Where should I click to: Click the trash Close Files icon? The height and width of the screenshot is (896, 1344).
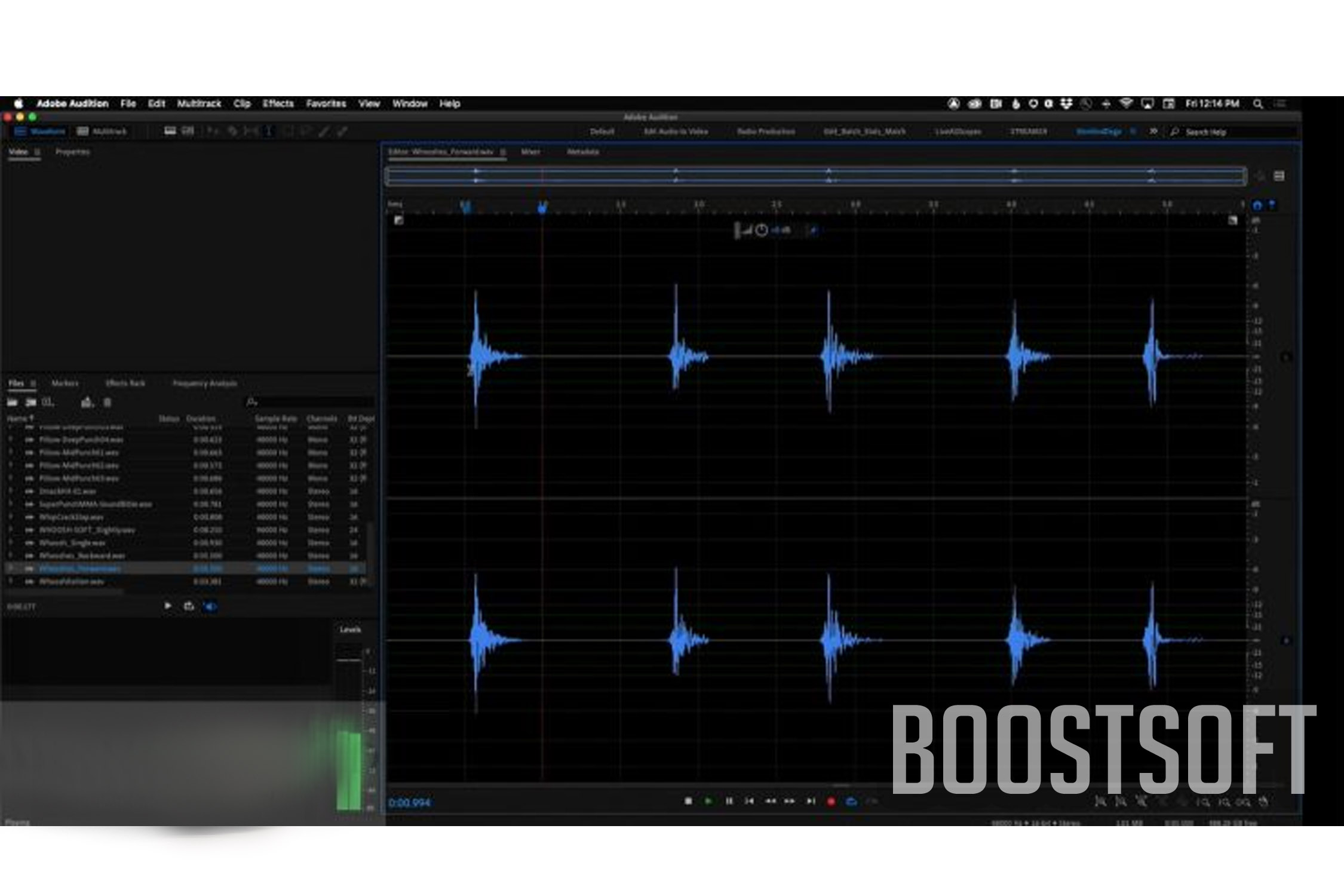click(x=108, y=403)
